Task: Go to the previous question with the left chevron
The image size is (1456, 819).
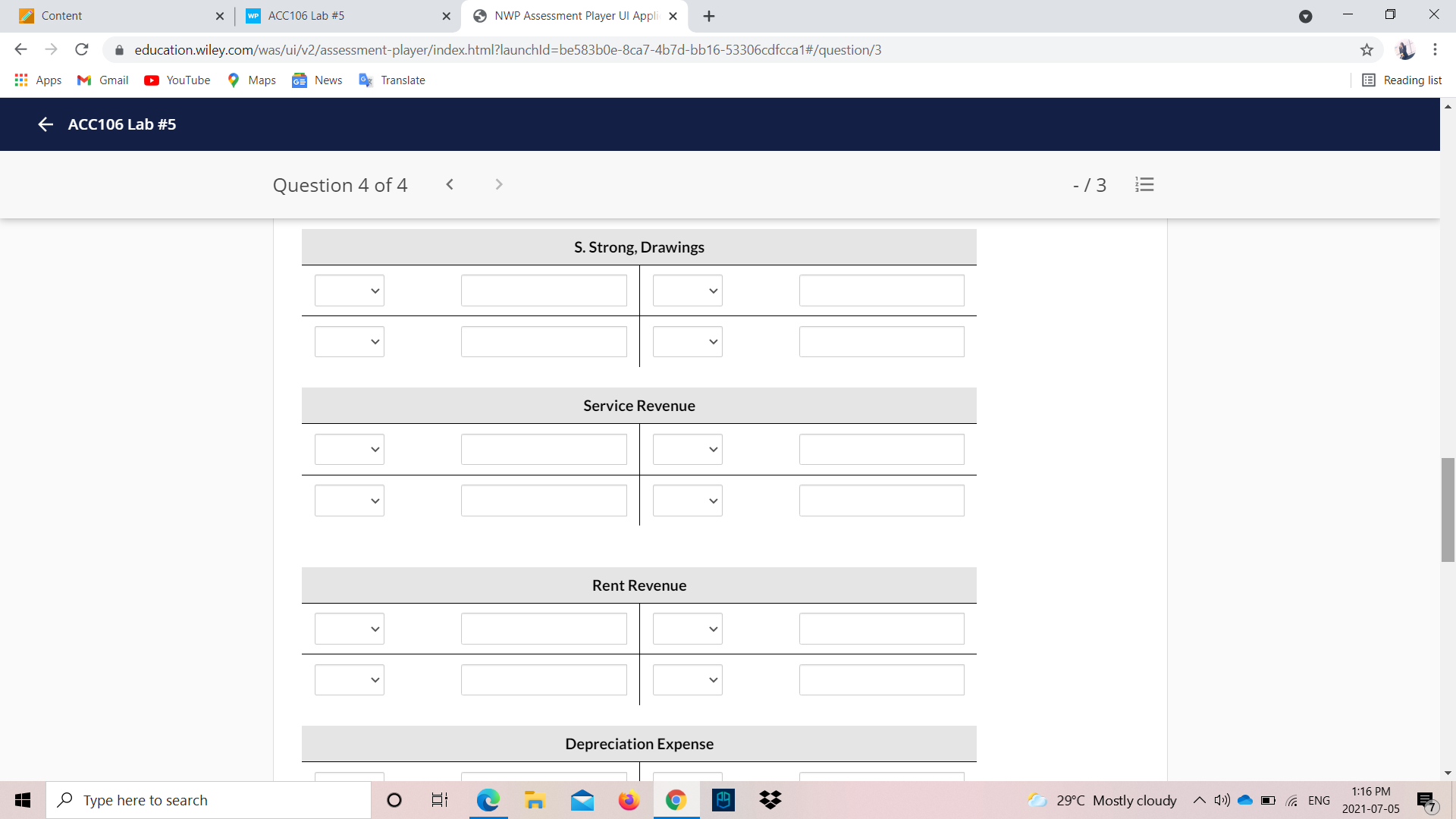Action: tap(450, 184)
